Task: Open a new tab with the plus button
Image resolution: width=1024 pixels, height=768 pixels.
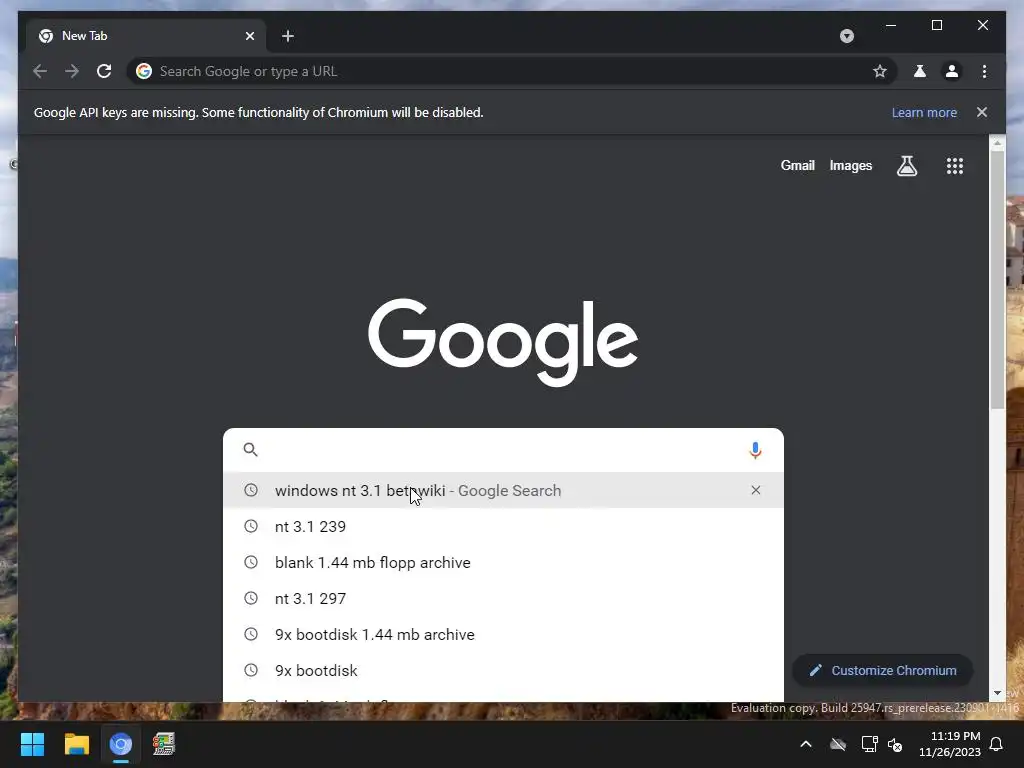Action: 288,36
